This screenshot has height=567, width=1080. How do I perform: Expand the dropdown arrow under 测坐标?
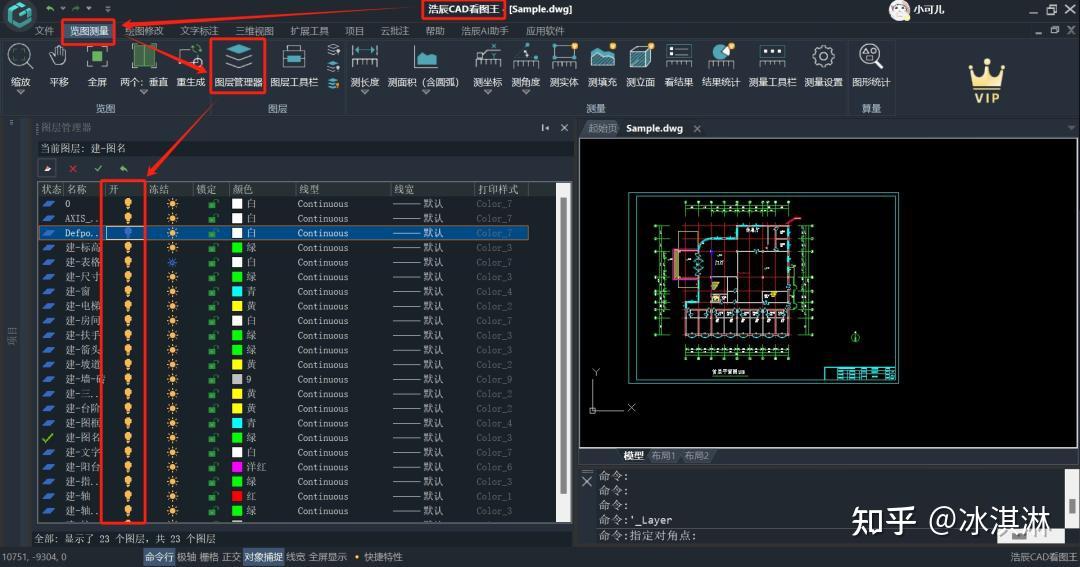tap(488, 92)
